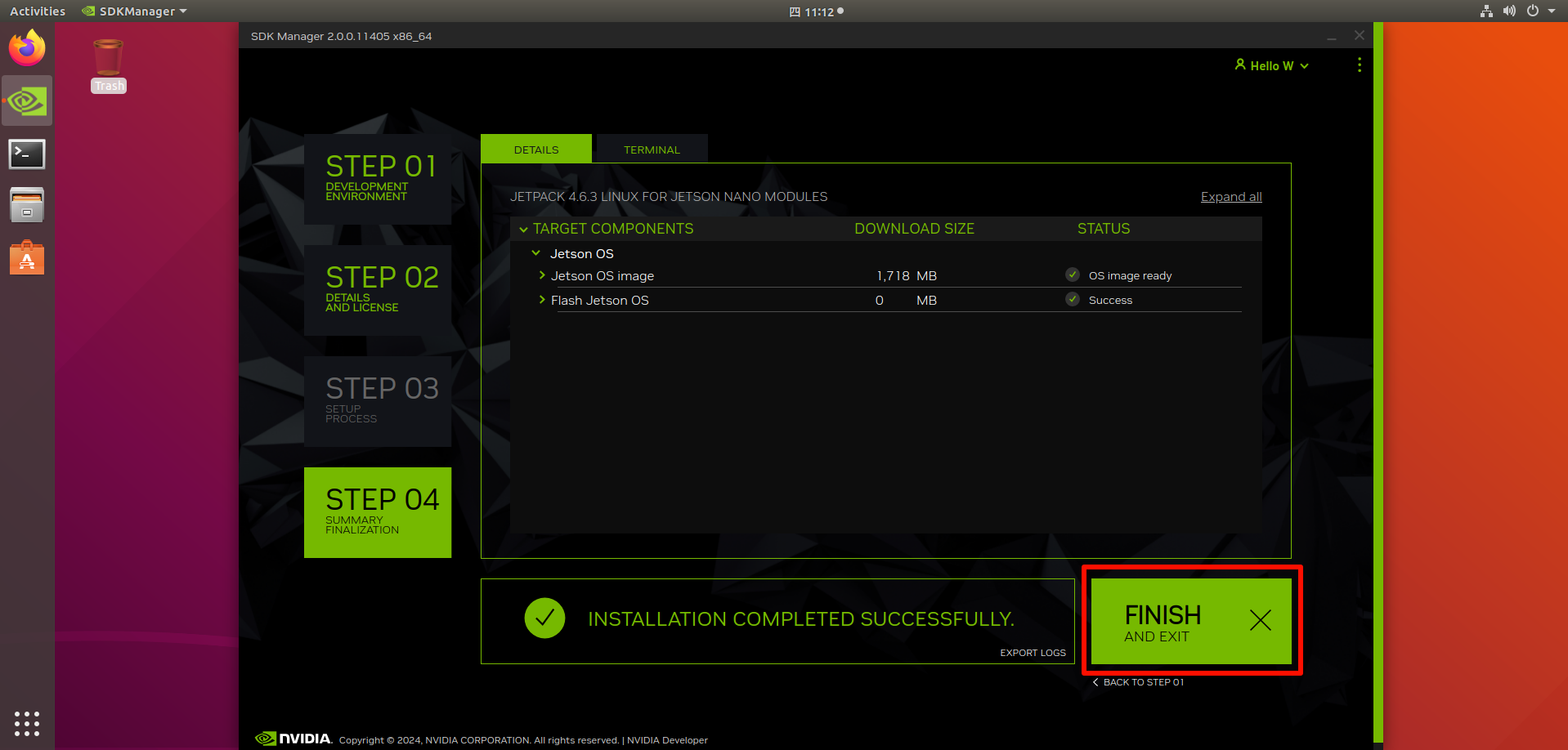The width and height of the screenshot is (1568, 750).
Task: Open the three-dot options menu
Action: [1359, 65]
